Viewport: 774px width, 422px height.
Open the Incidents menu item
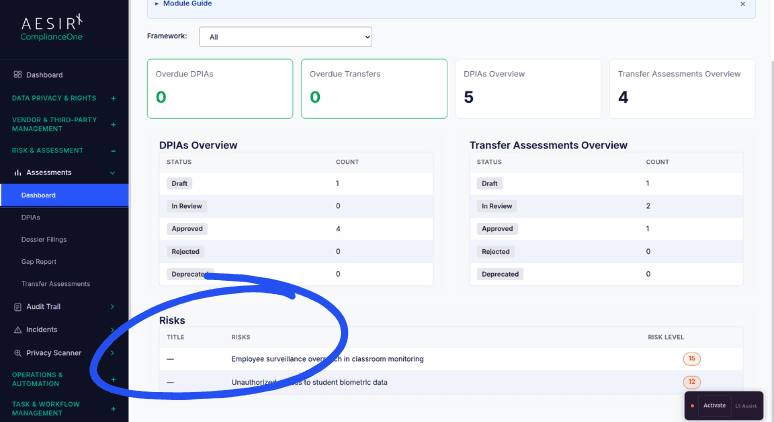point(41,330)
